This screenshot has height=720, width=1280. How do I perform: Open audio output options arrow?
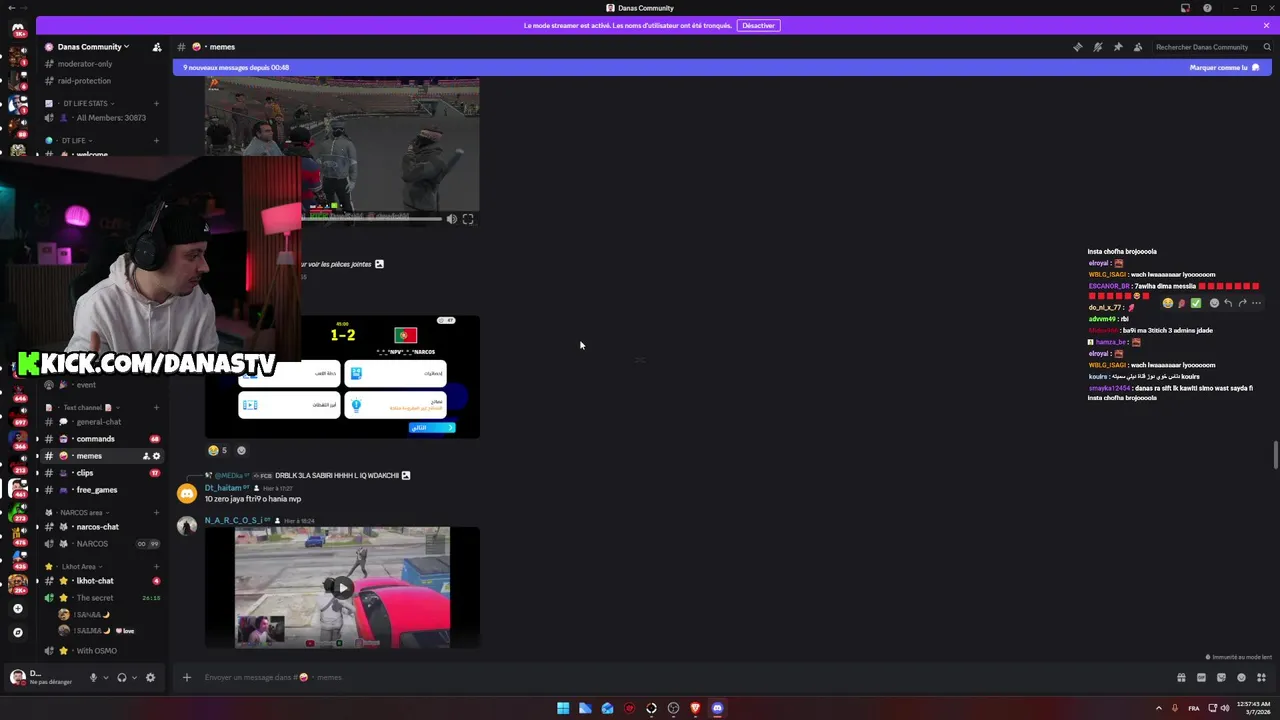[134, 678]
